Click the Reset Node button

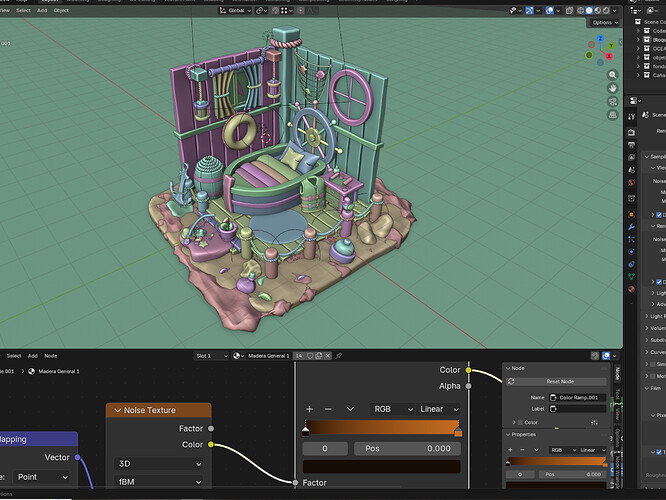(556, 381)
